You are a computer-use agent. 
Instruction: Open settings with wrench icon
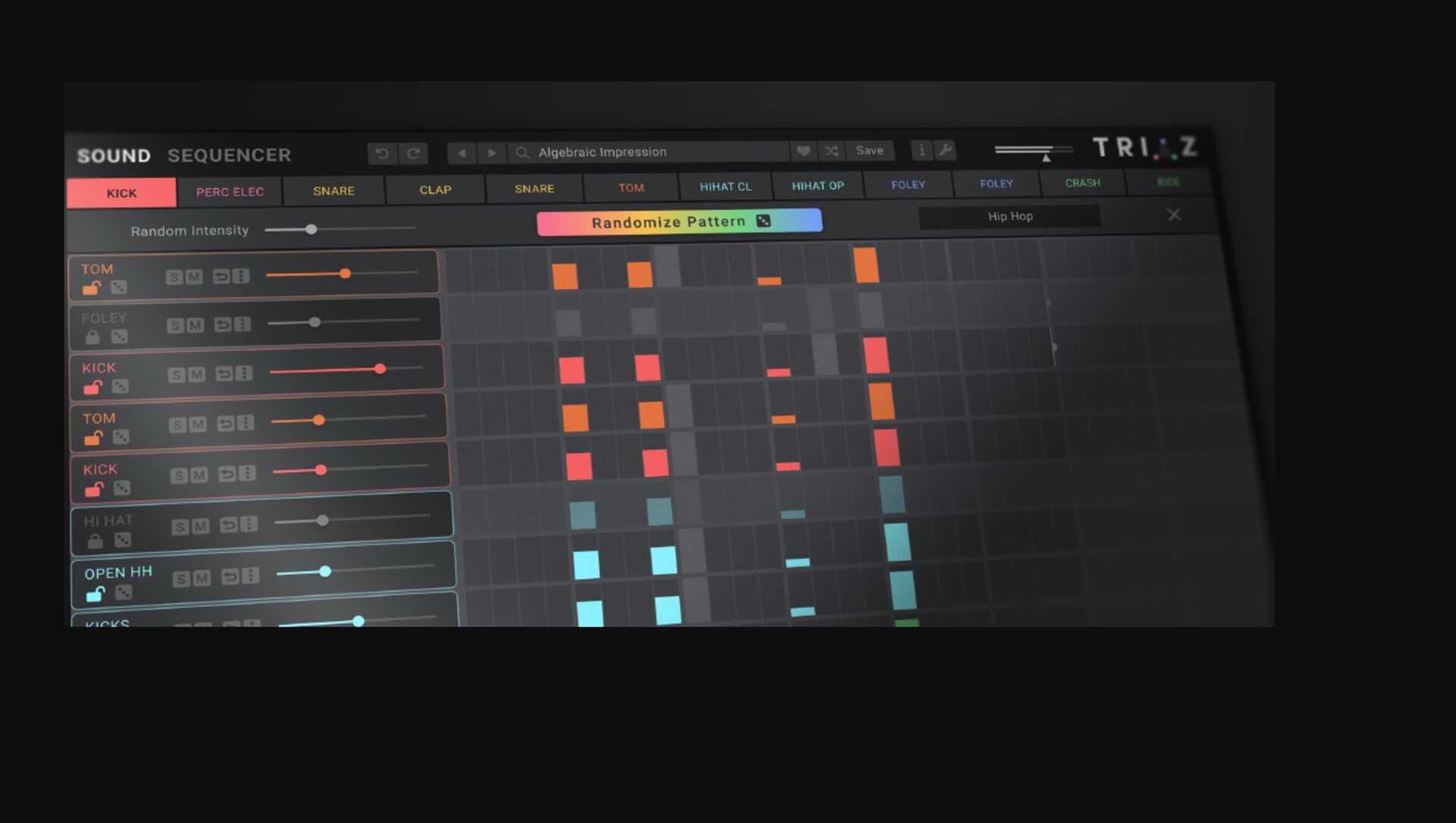point(945,150)
